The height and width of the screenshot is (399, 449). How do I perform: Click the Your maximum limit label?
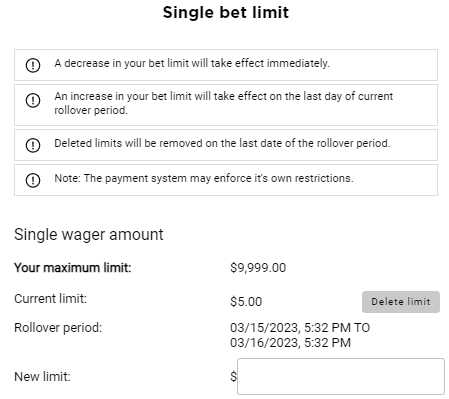tap(73, 268)
